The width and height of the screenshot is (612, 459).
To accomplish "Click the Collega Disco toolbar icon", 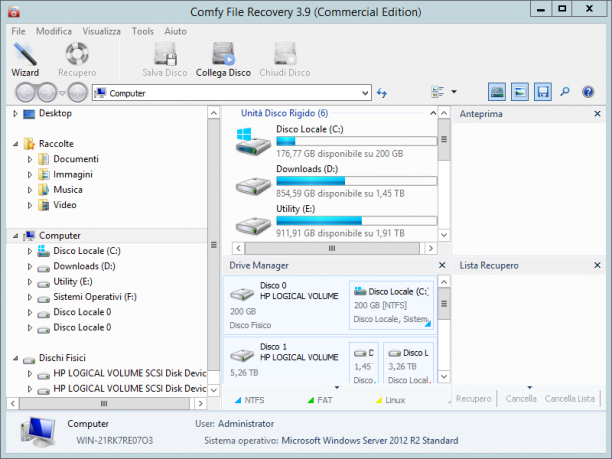I will tap(223, 59).
